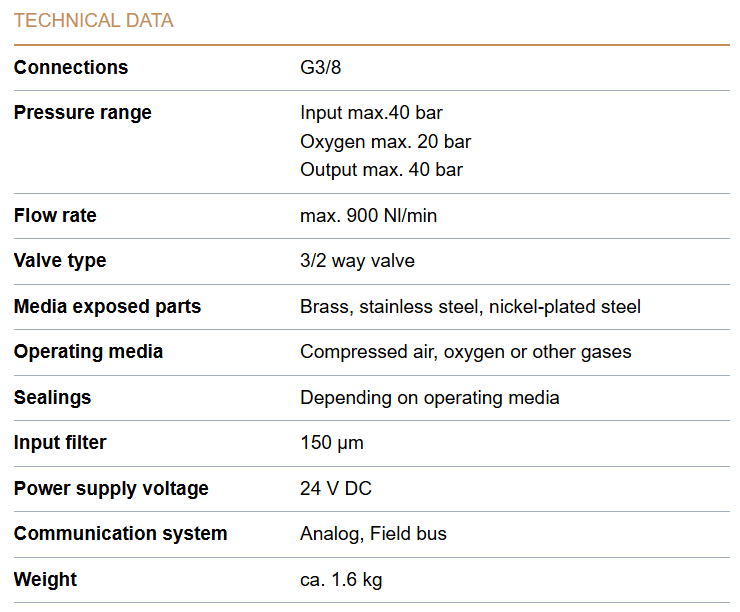Click the Analog, Field bus value
Screen dimensions: 740x612
[x=373, y=534]
